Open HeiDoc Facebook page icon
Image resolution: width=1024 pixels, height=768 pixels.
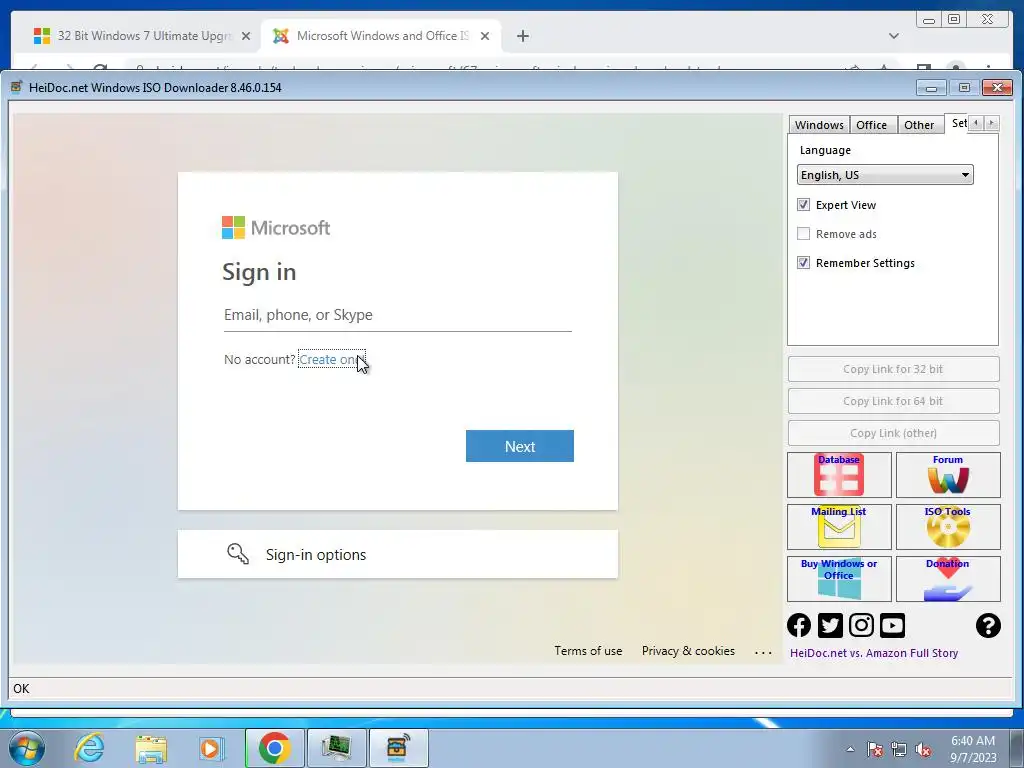tap(799, 625)
